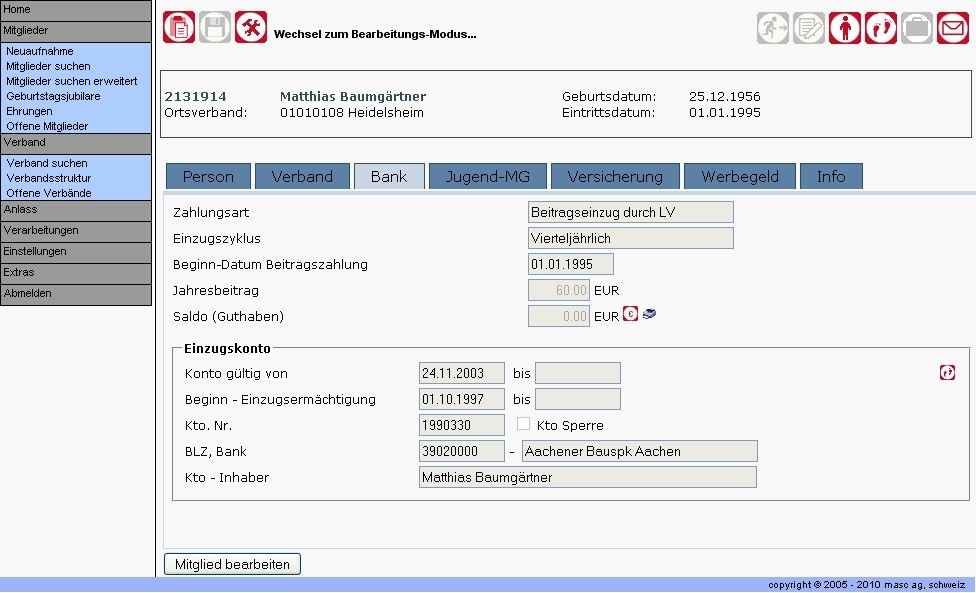The width and height of the screenshot is (976, 593).
Task: Click the red clipboard document icon
Action: coord(179,27)
